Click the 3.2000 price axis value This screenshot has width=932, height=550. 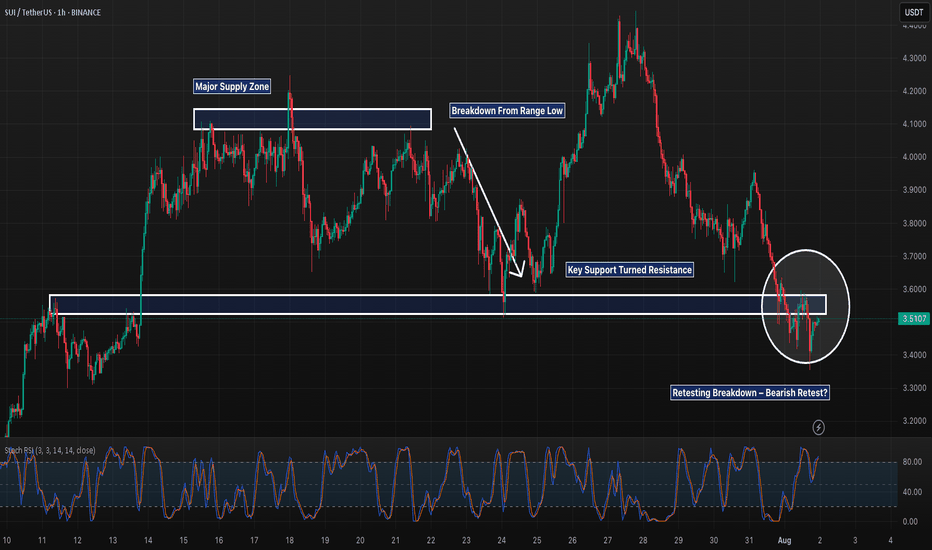click(x=914, y=421)
